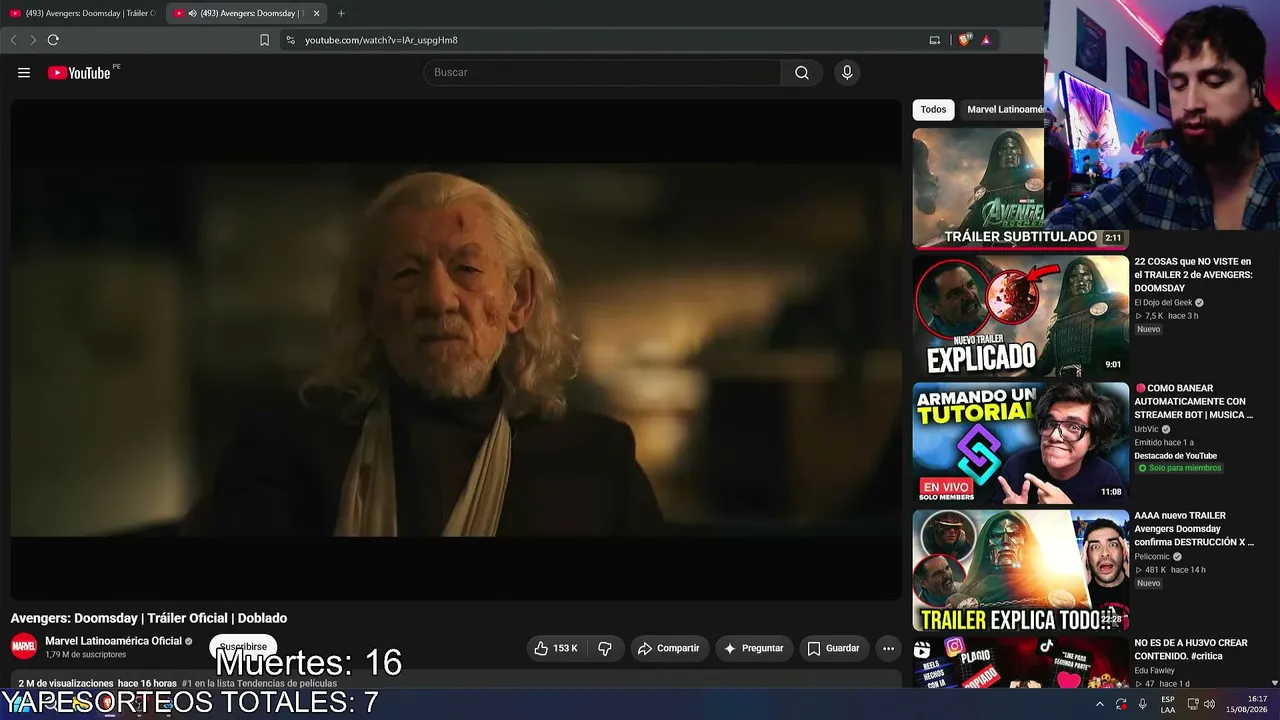Click the search magnifier button

click(x=802, y=72)
